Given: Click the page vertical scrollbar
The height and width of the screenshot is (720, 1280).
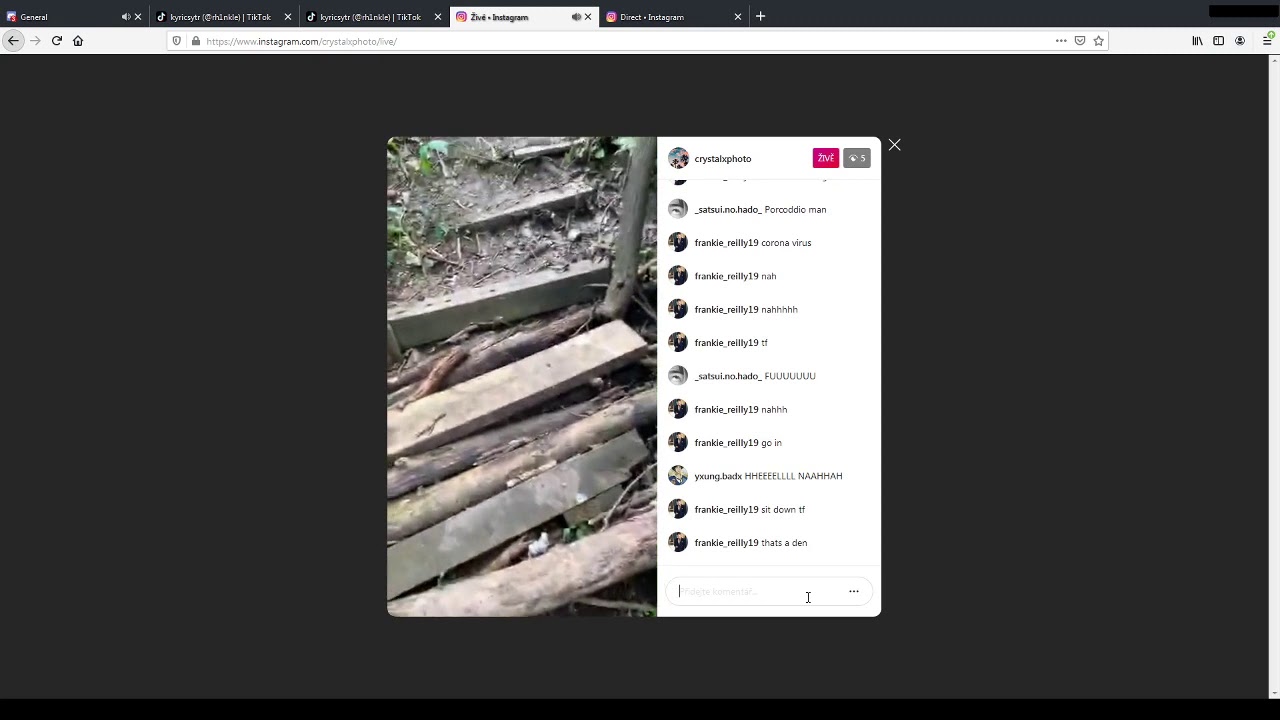Looking at the screenshot, I should click(1274, 376).
